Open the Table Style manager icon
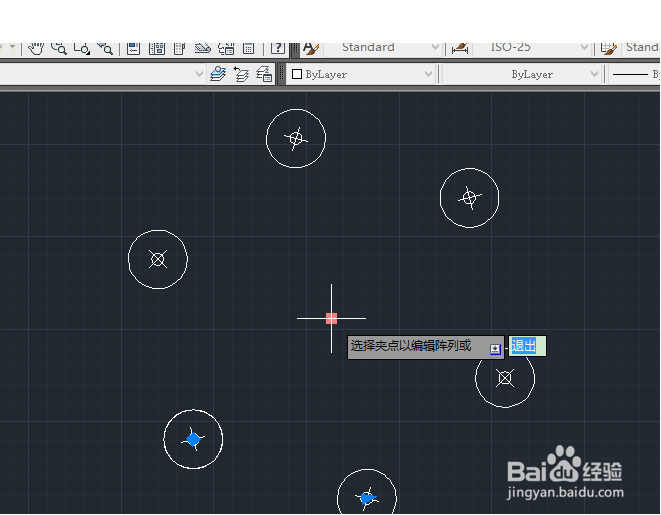 [x=608, y=49]
